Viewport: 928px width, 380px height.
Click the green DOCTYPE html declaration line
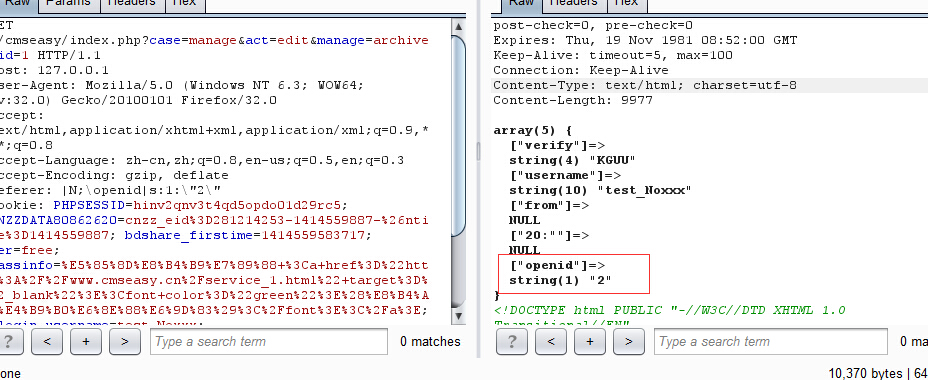(670, 310)
